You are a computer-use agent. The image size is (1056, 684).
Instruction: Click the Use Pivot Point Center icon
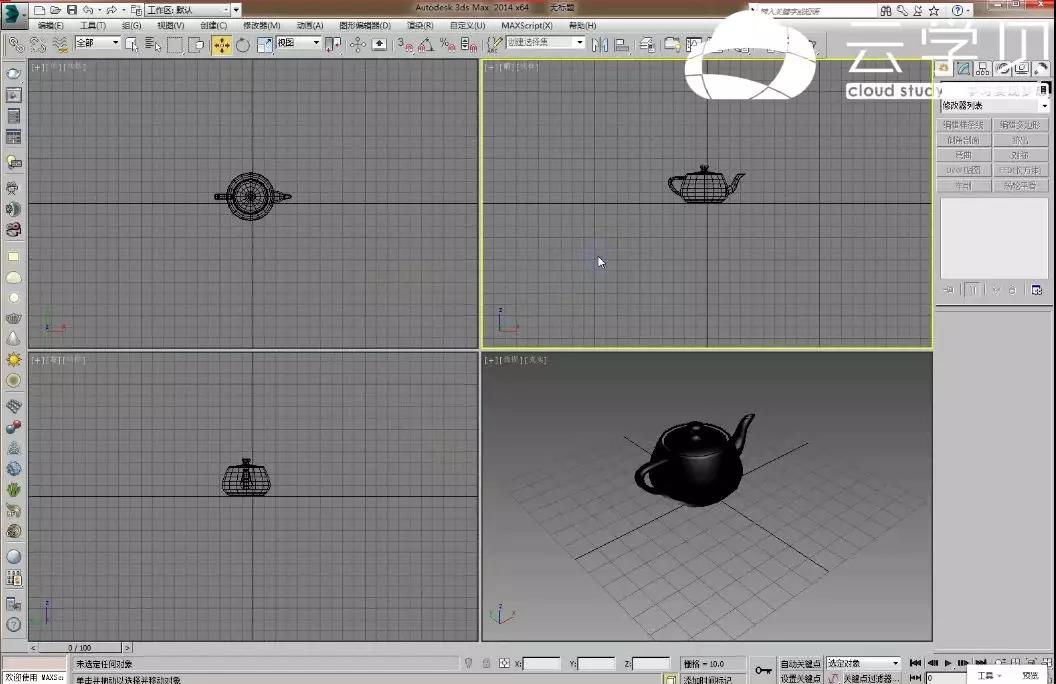(x=333, y=45)
